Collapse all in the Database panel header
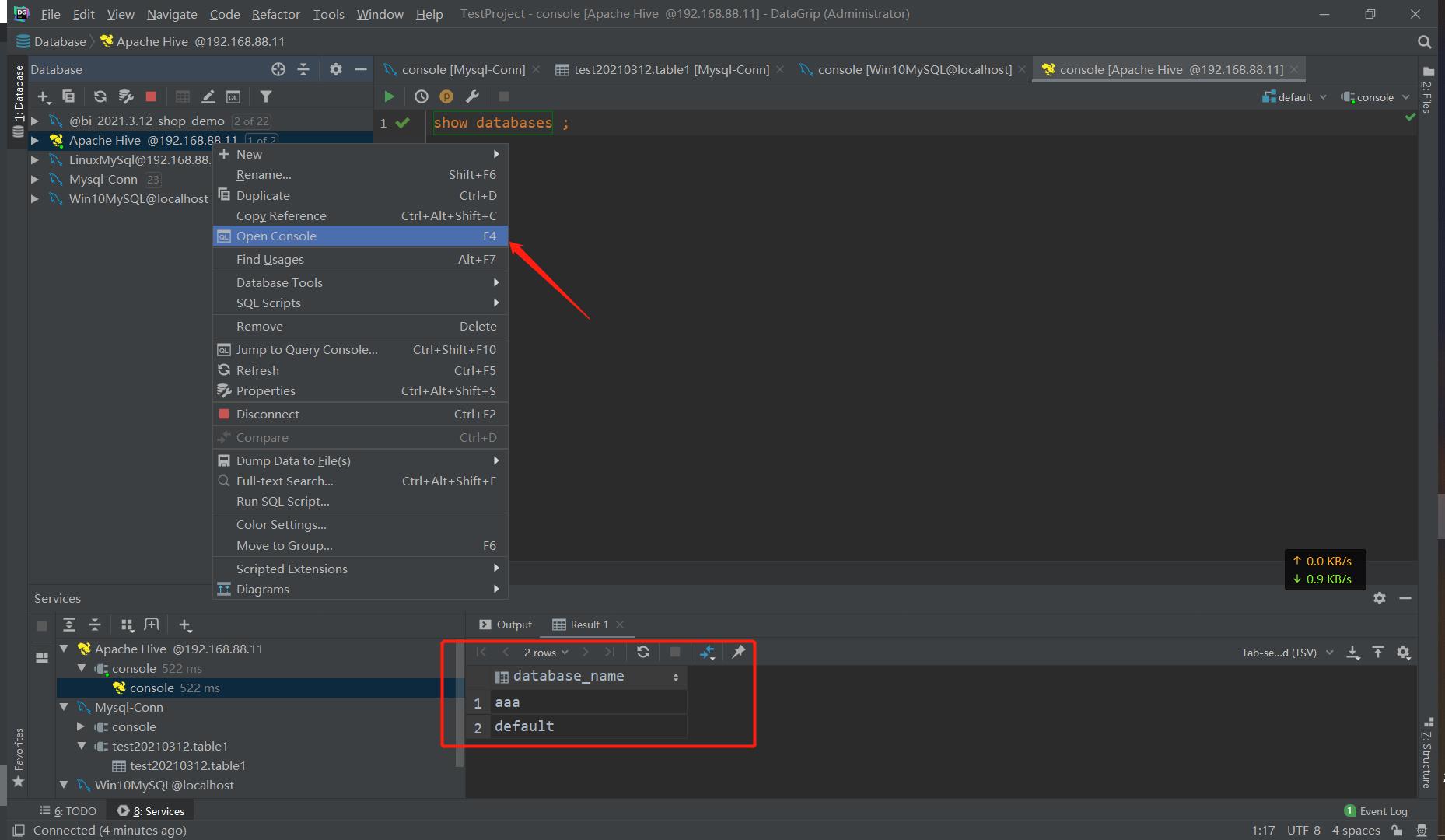The image size is (1445, 840). (303, 69)
